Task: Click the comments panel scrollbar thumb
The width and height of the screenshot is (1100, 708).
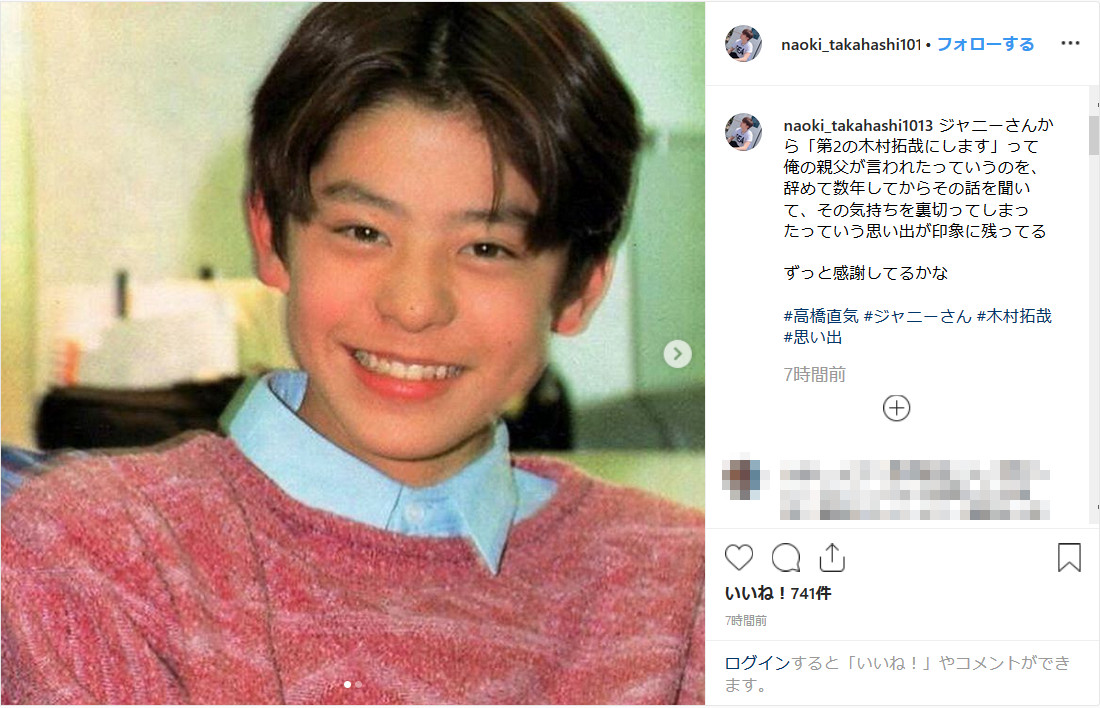Action: point(1094,135)
